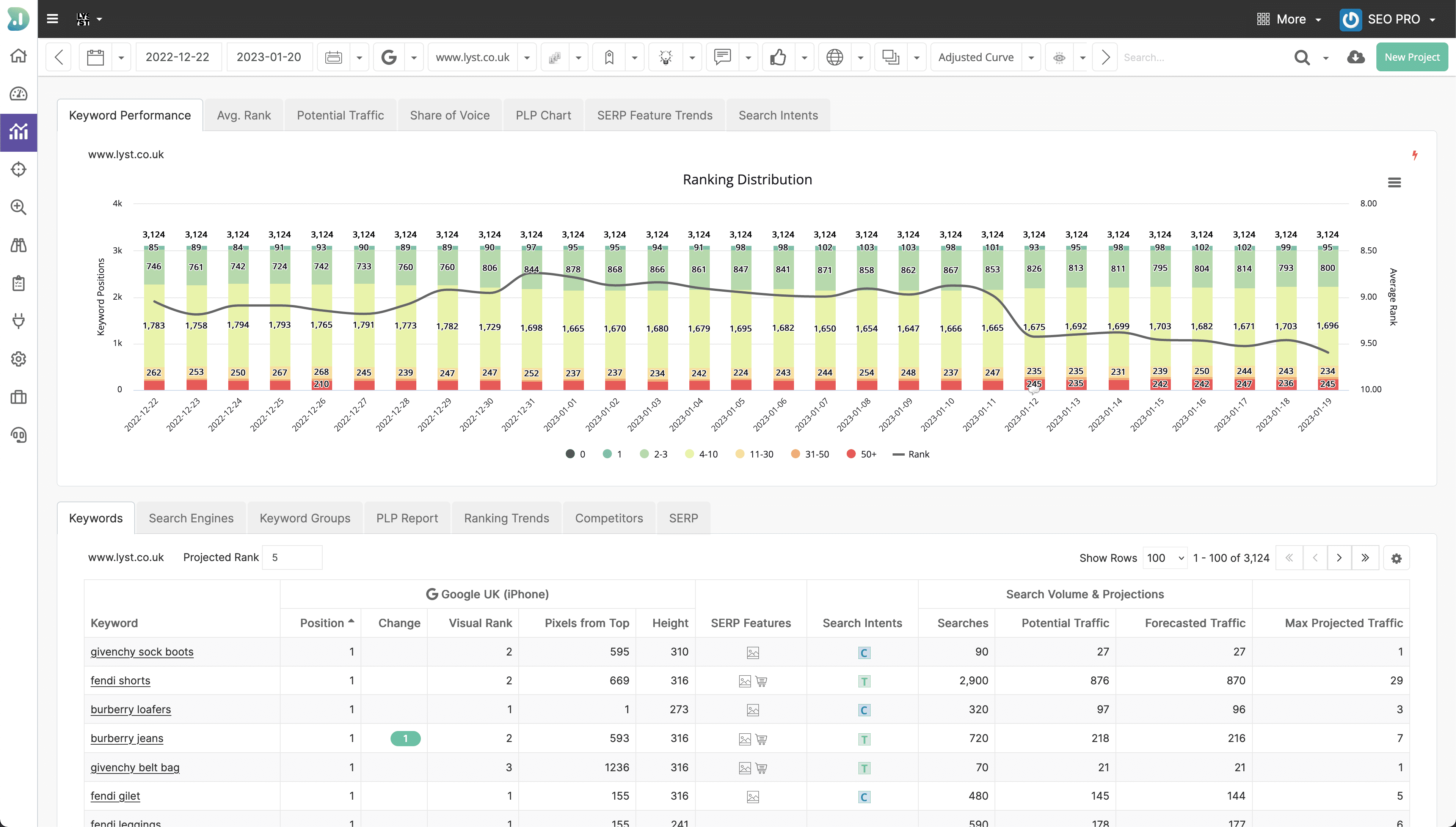The width and height of the screenshot is (1456, 827).
Task: Open the 'burberry jeans' keyword link
Action: (x=127, y=738)
